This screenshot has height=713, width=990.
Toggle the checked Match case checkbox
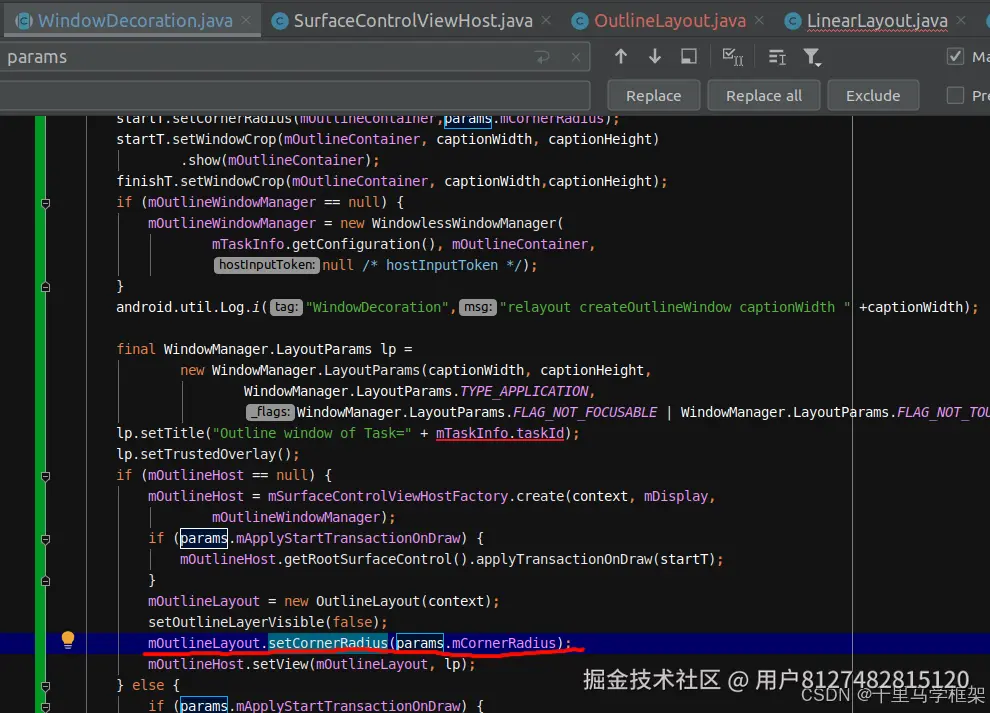click(955, 57)
